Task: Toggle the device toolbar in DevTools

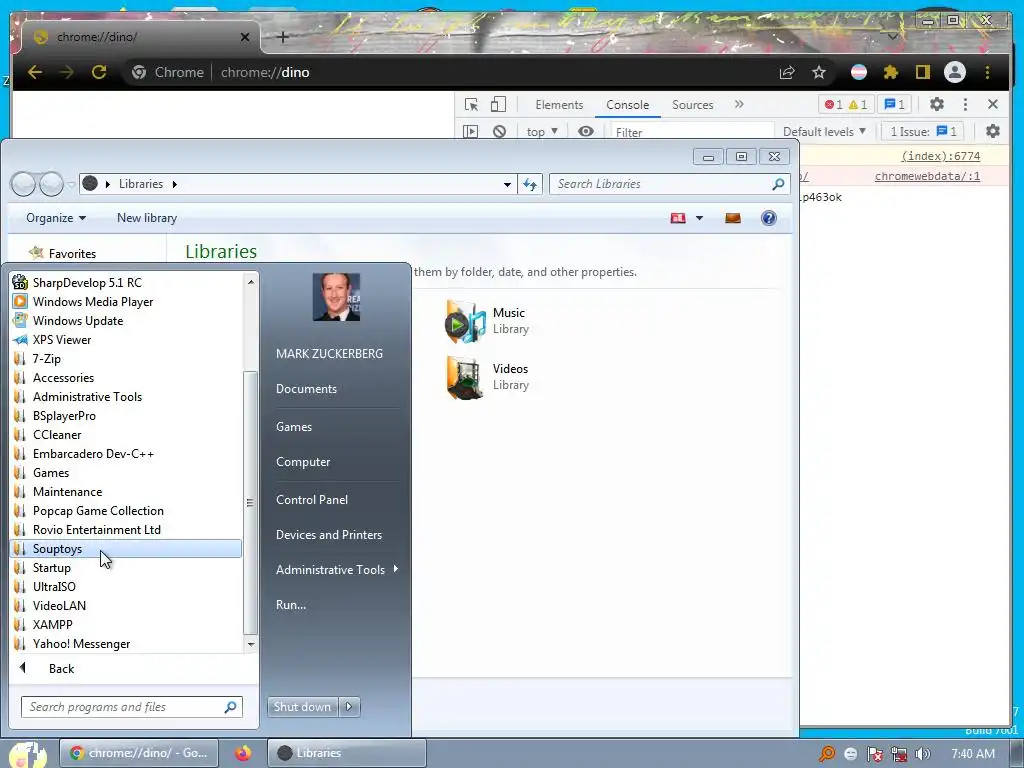Action: click(x=498, y=104)
